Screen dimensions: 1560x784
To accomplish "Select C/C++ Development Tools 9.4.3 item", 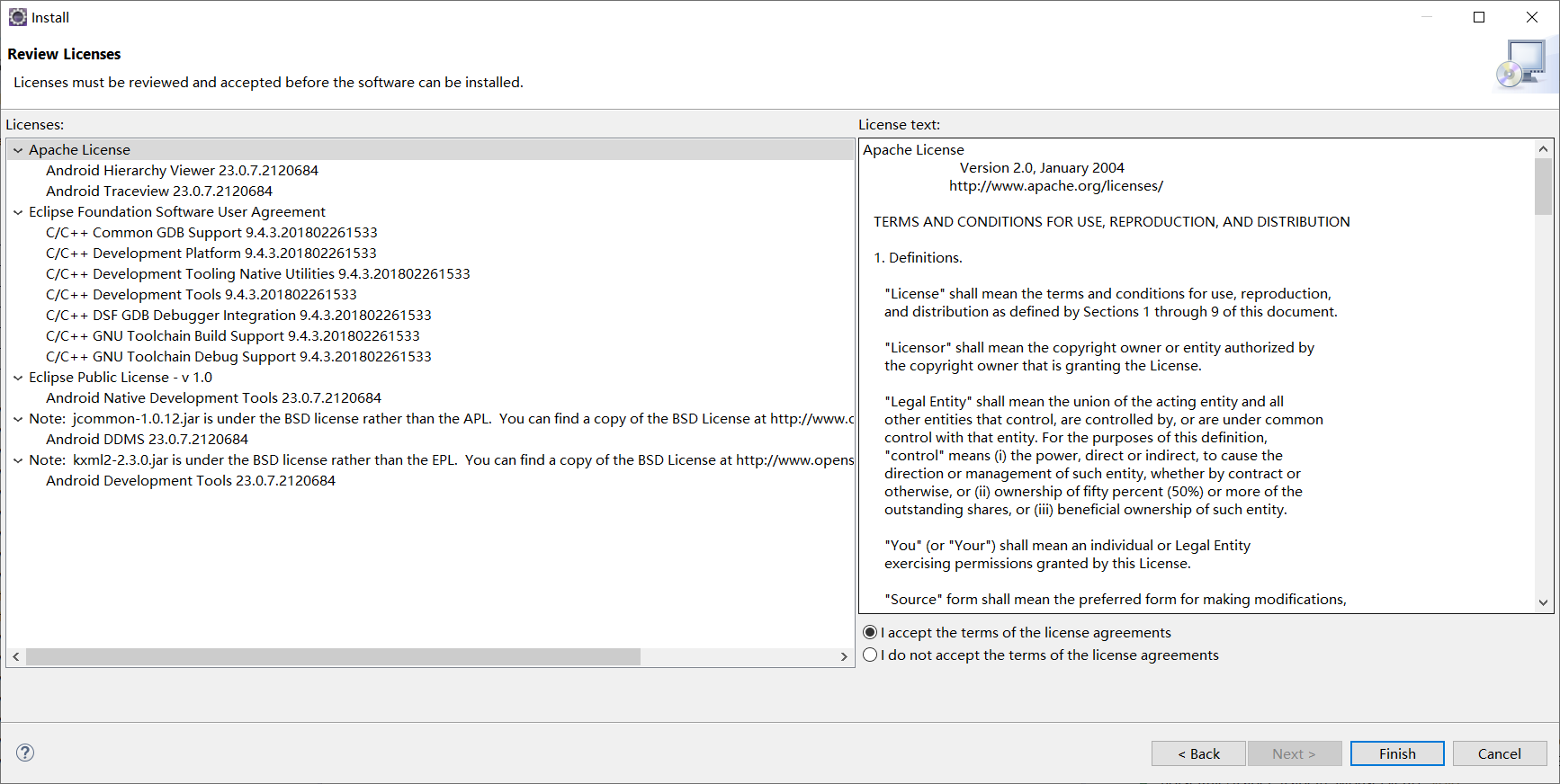I will (x=202, y=295).
